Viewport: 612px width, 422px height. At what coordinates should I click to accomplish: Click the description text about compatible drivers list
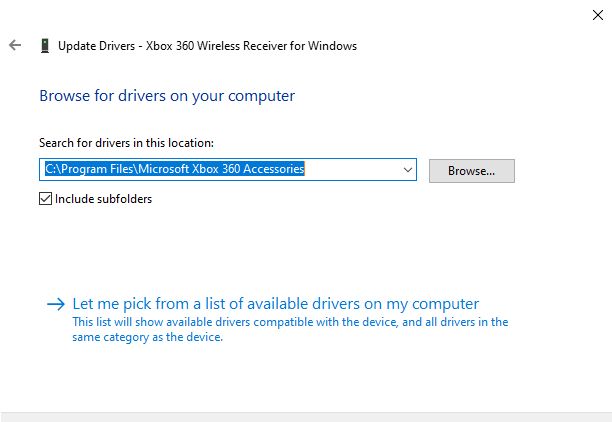(290, 322)
